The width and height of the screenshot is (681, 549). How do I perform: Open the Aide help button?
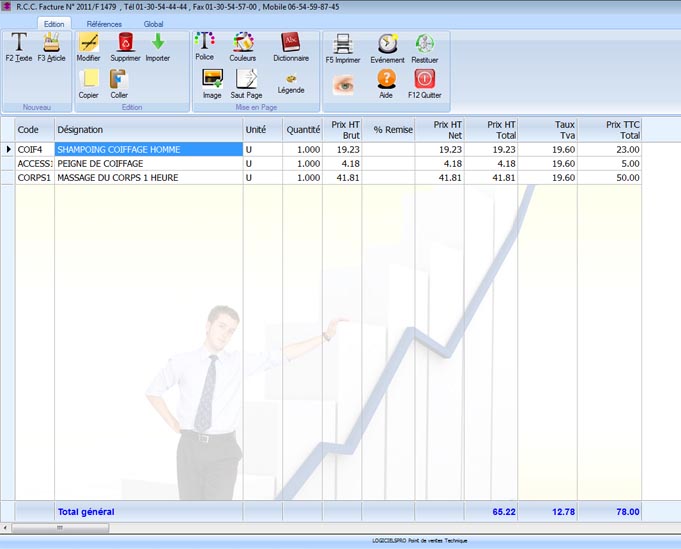[x=386, y=80]
